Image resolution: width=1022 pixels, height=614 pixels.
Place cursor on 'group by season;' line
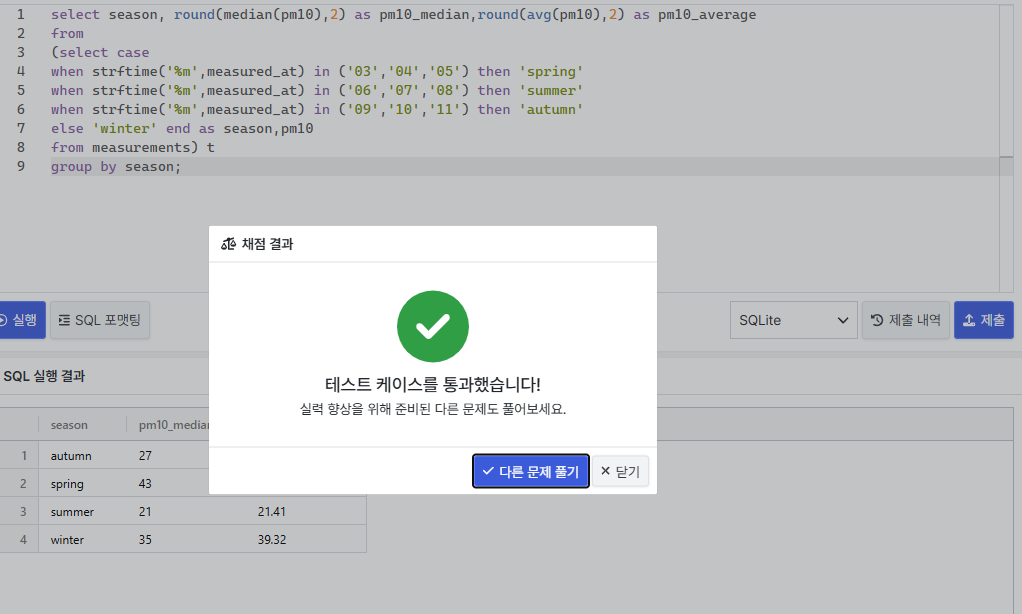[116, 167]
